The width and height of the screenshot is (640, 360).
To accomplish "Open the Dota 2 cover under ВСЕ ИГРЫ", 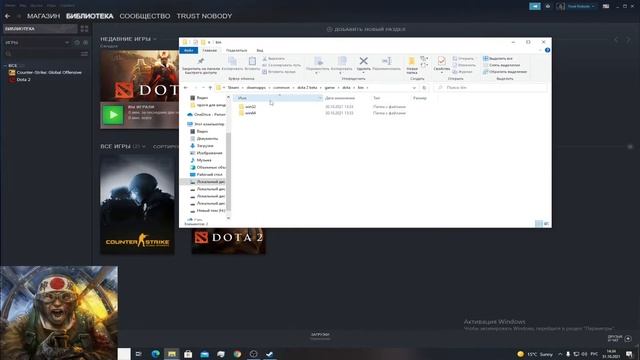I will (x=229, y=241).
